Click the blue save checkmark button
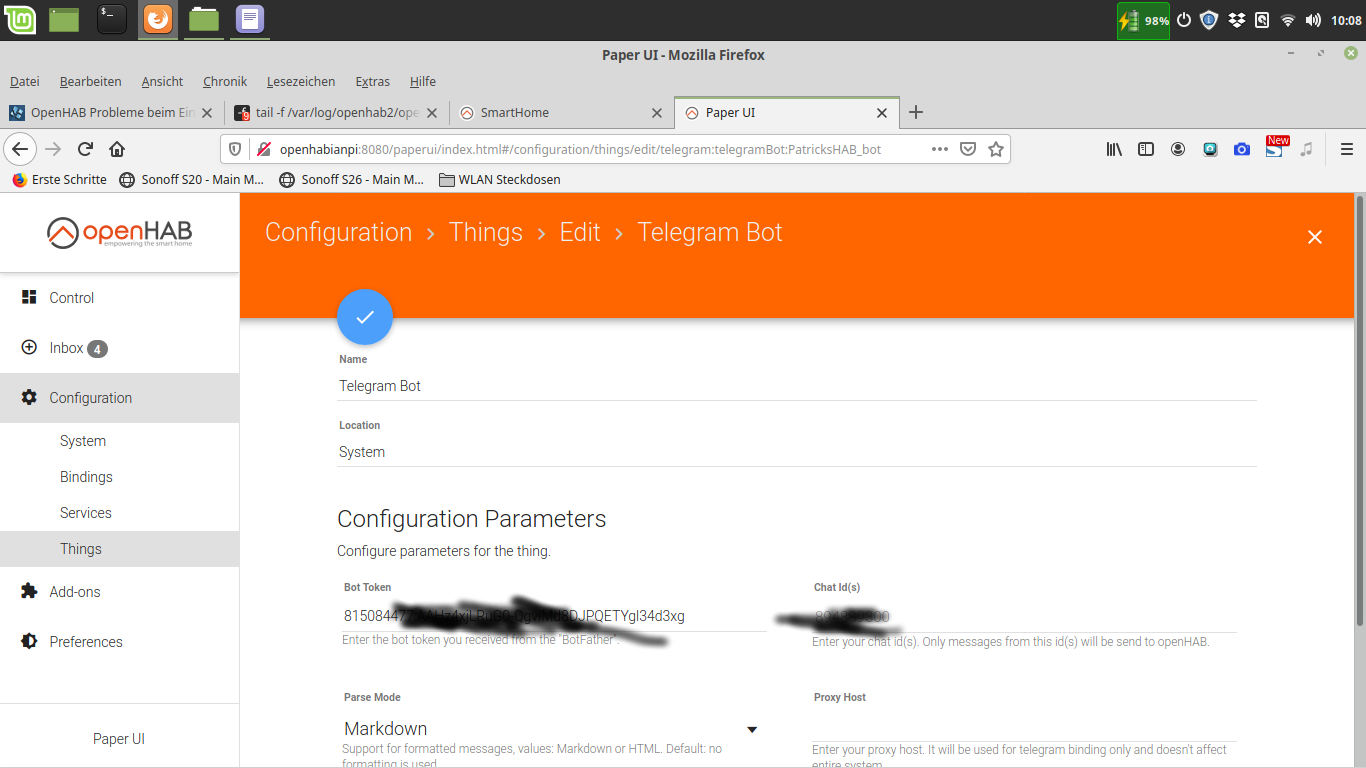This screenshot has height=768, width=1366. (x=365, y=317)
